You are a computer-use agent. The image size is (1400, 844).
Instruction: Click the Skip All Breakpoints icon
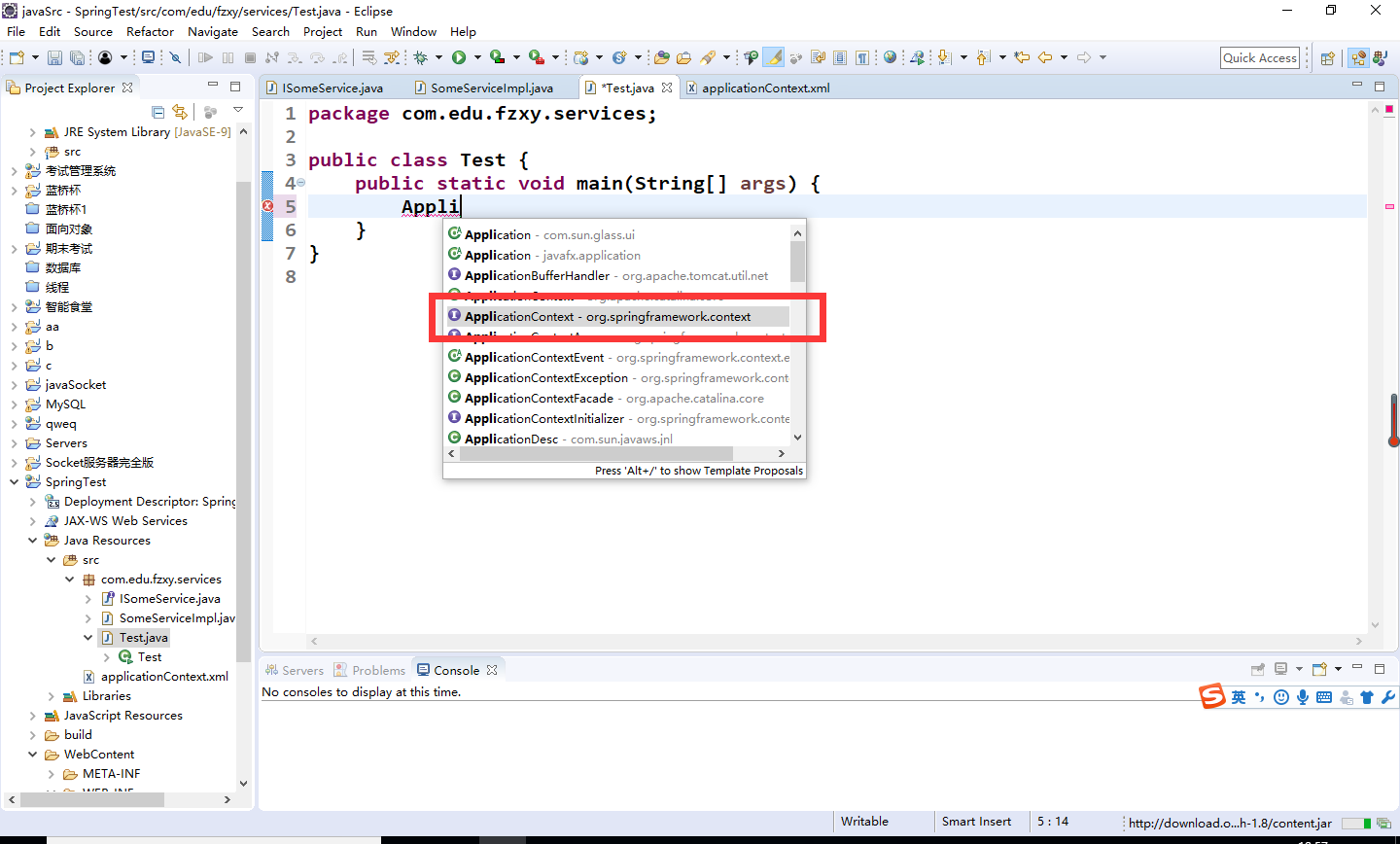[175, 58]
